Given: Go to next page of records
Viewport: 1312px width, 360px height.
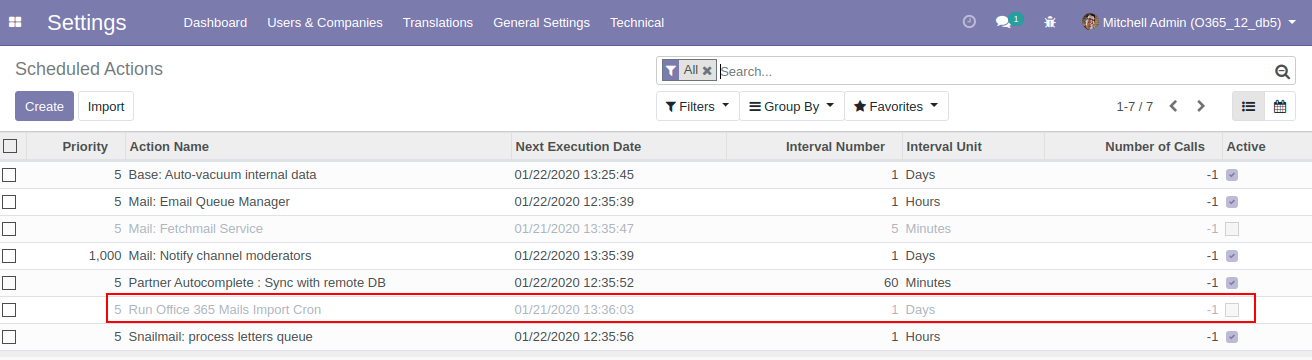Looking at the screenshot, I should point(1201,106).
